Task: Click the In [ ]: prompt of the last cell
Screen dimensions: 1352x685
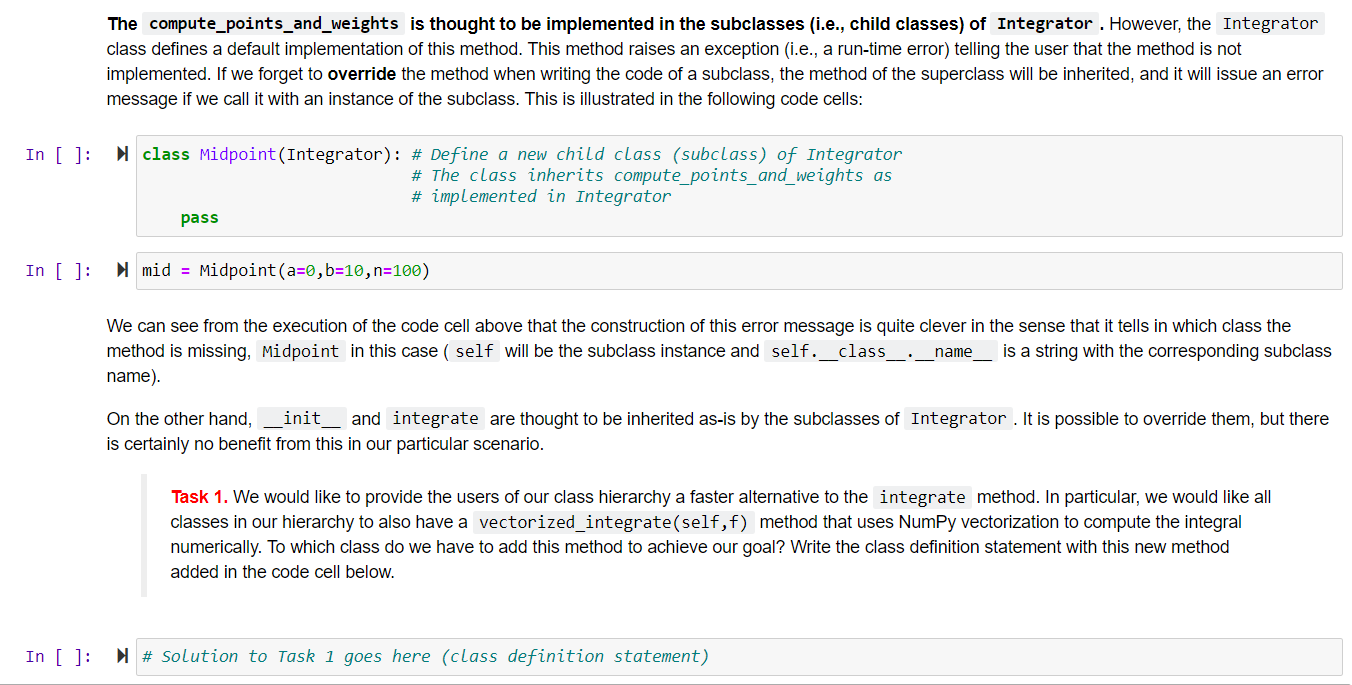Action: [58, 655]
